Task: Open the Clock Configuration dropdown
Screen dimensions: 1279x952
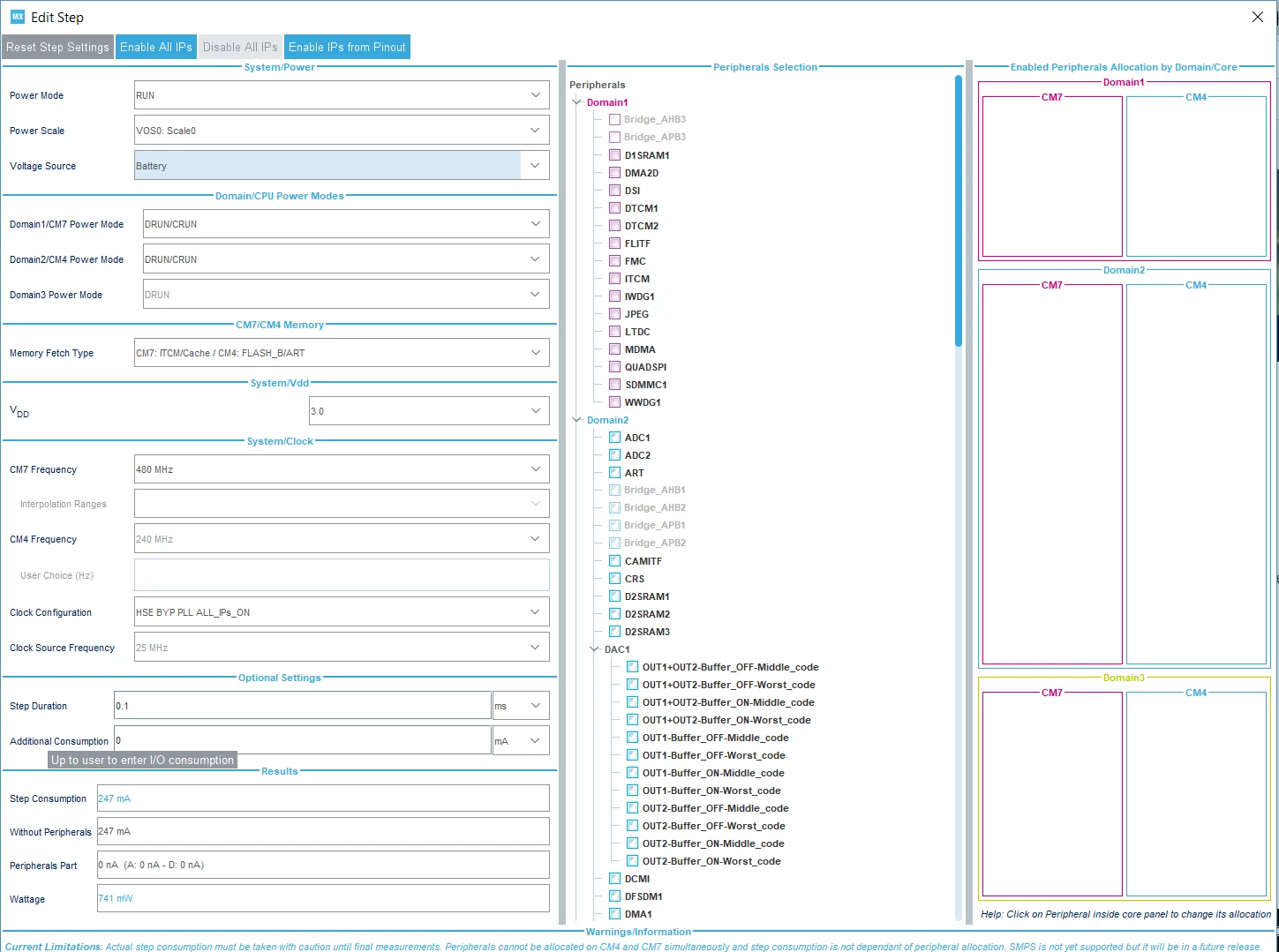Action: [x=342, y=612]
